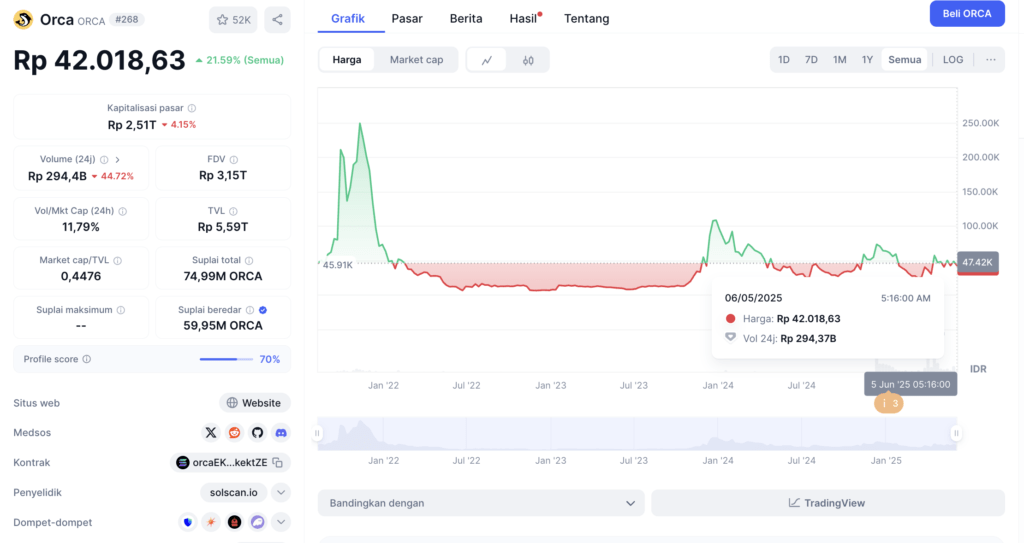Set chart range to 1D
This screenshot has height=543, width=1024.
point(784,59)
